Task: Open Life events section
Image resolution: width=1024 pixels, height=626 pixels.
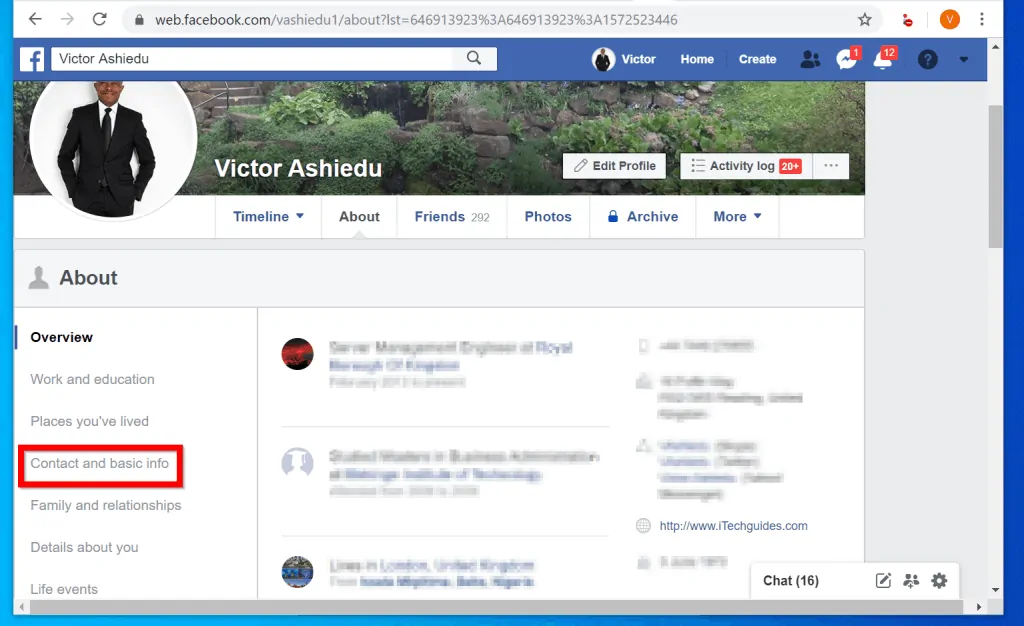Action: pos(64,589)
